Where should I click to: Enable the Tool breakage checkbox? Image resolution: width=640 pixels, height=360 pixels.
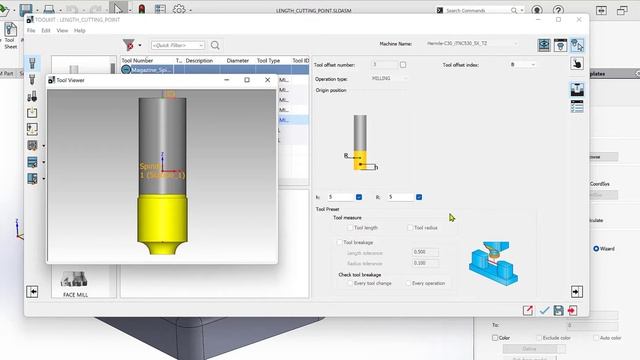point(339,242)
